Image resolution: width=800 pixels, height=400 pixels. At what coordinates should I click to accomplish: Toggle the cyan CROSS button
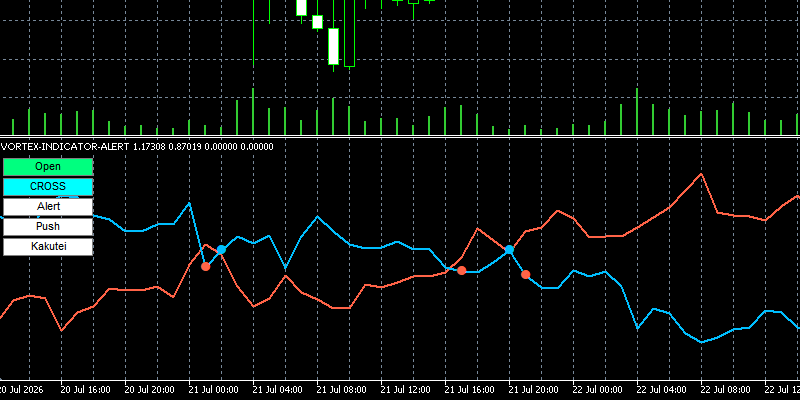(x=48, y=187)
